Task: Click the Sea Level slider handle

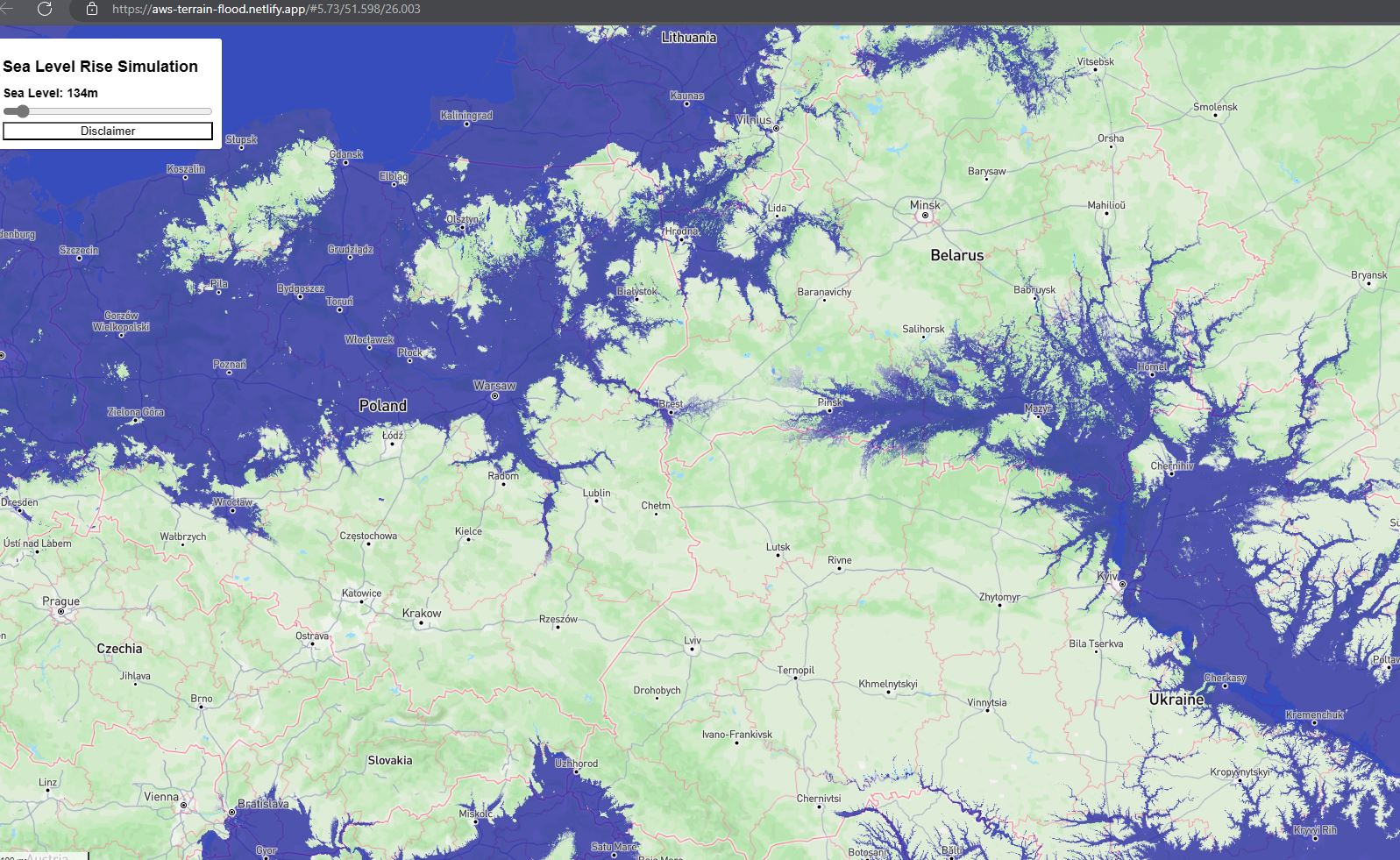Action: click(23, 111)
